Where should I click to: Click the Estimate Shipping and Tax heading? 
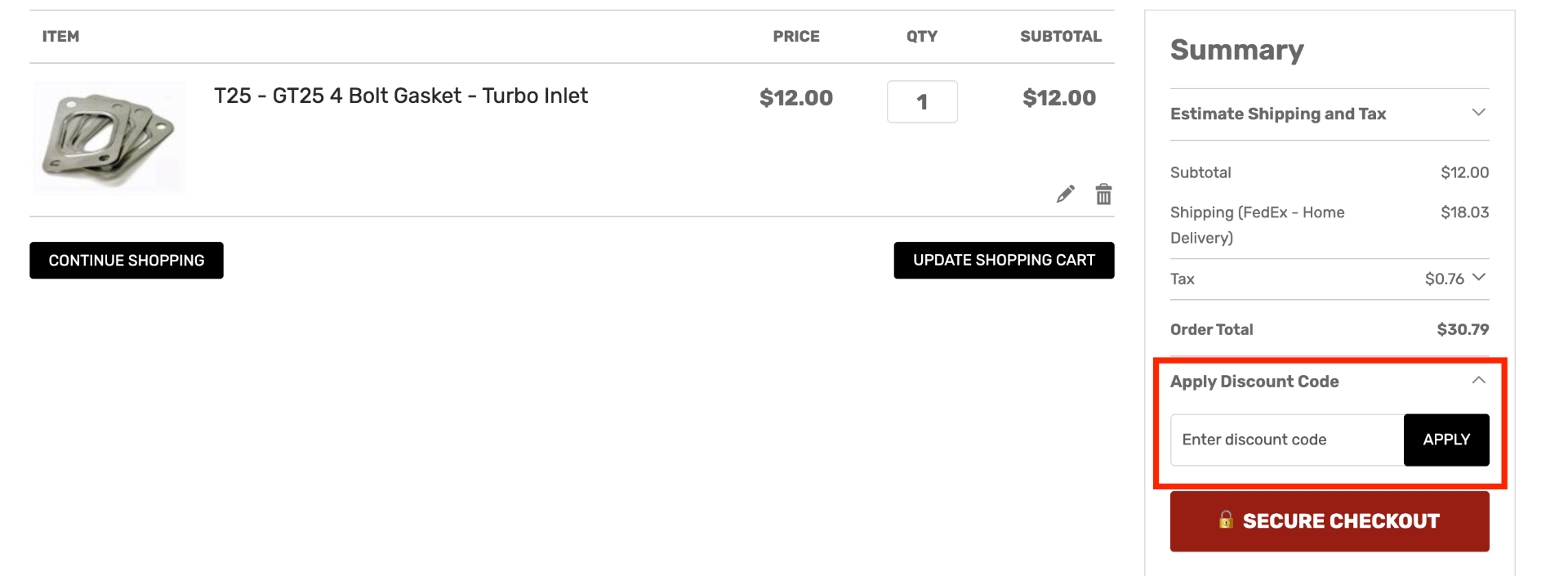1278,114
